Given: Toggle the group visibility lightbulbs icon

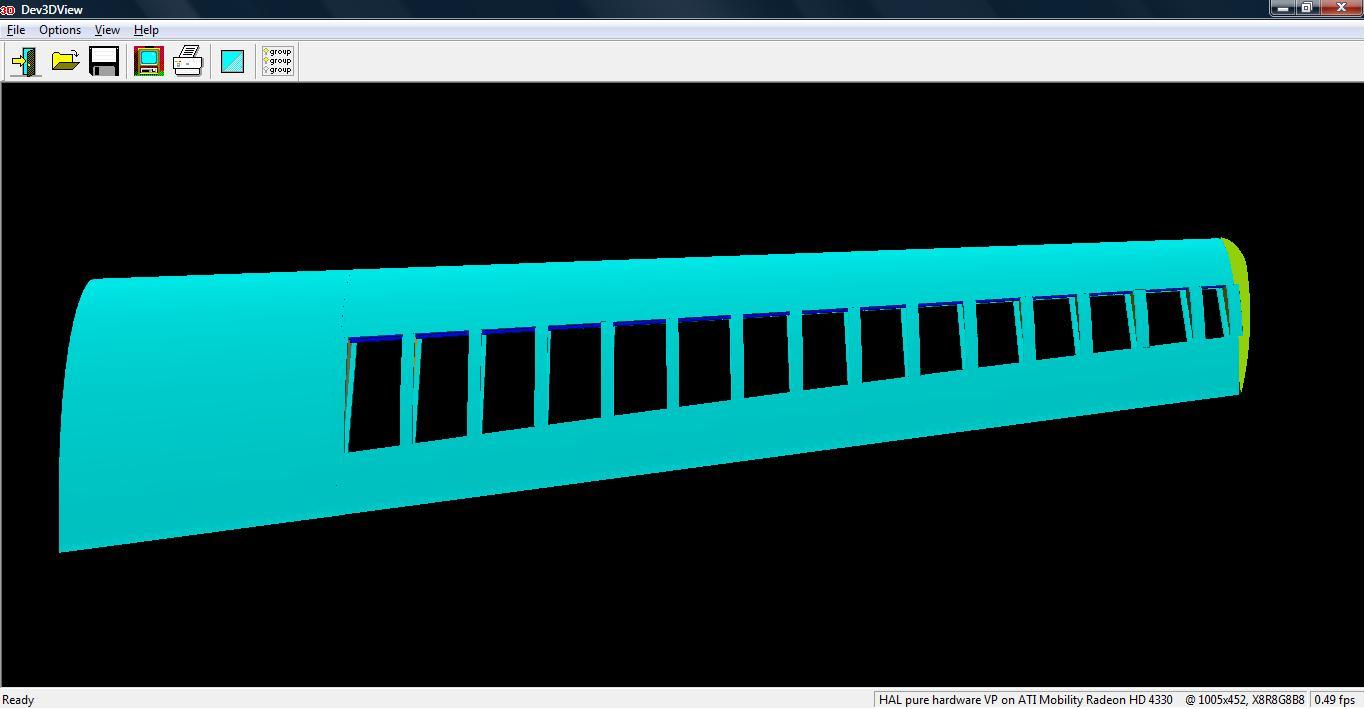Looking at the screenshot, I should tap(277, 62).
